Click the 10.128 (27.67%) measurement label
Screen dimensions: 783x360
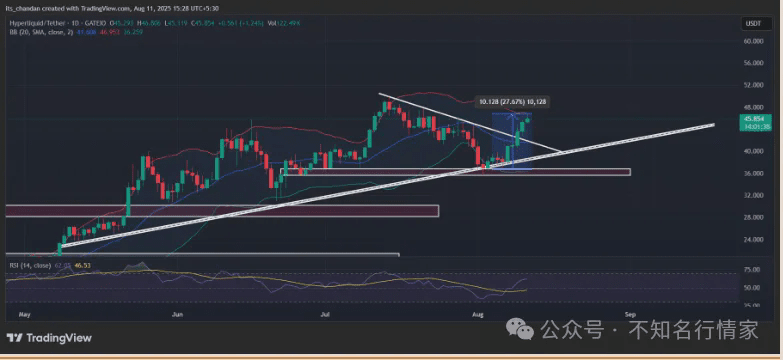[x=512, y=102]
